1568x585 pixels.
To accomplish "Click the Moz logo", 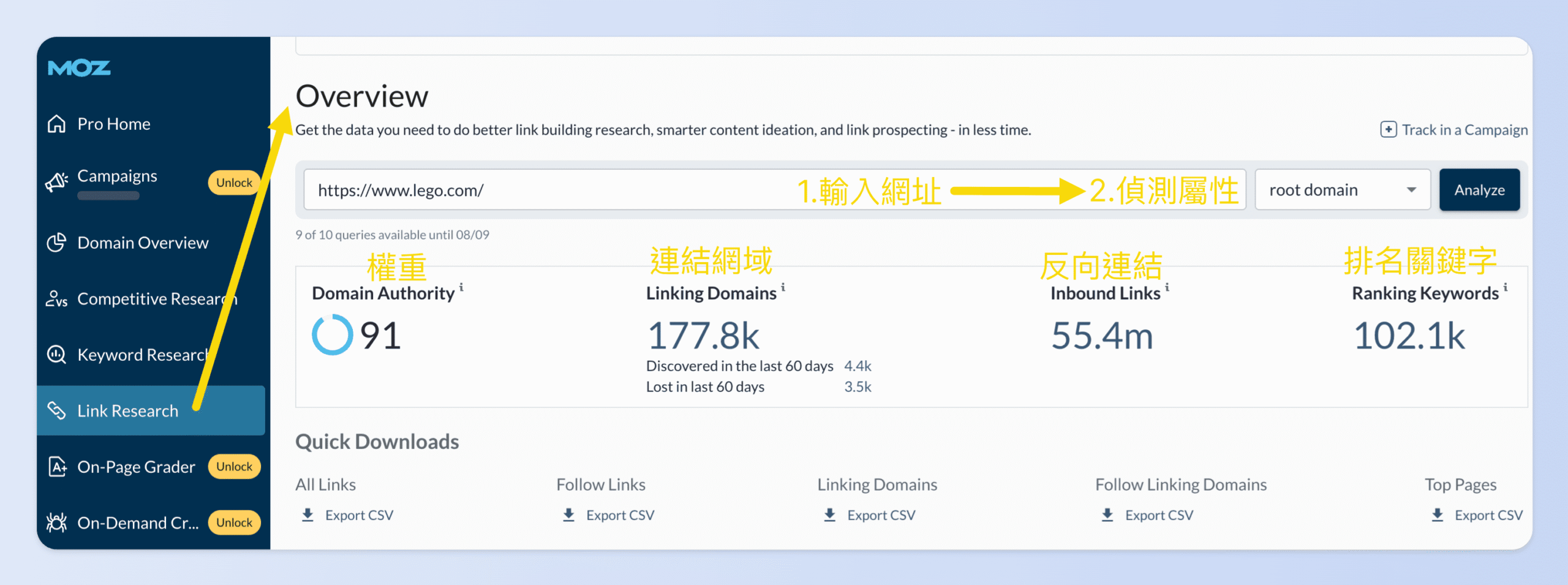I will 80,67.
